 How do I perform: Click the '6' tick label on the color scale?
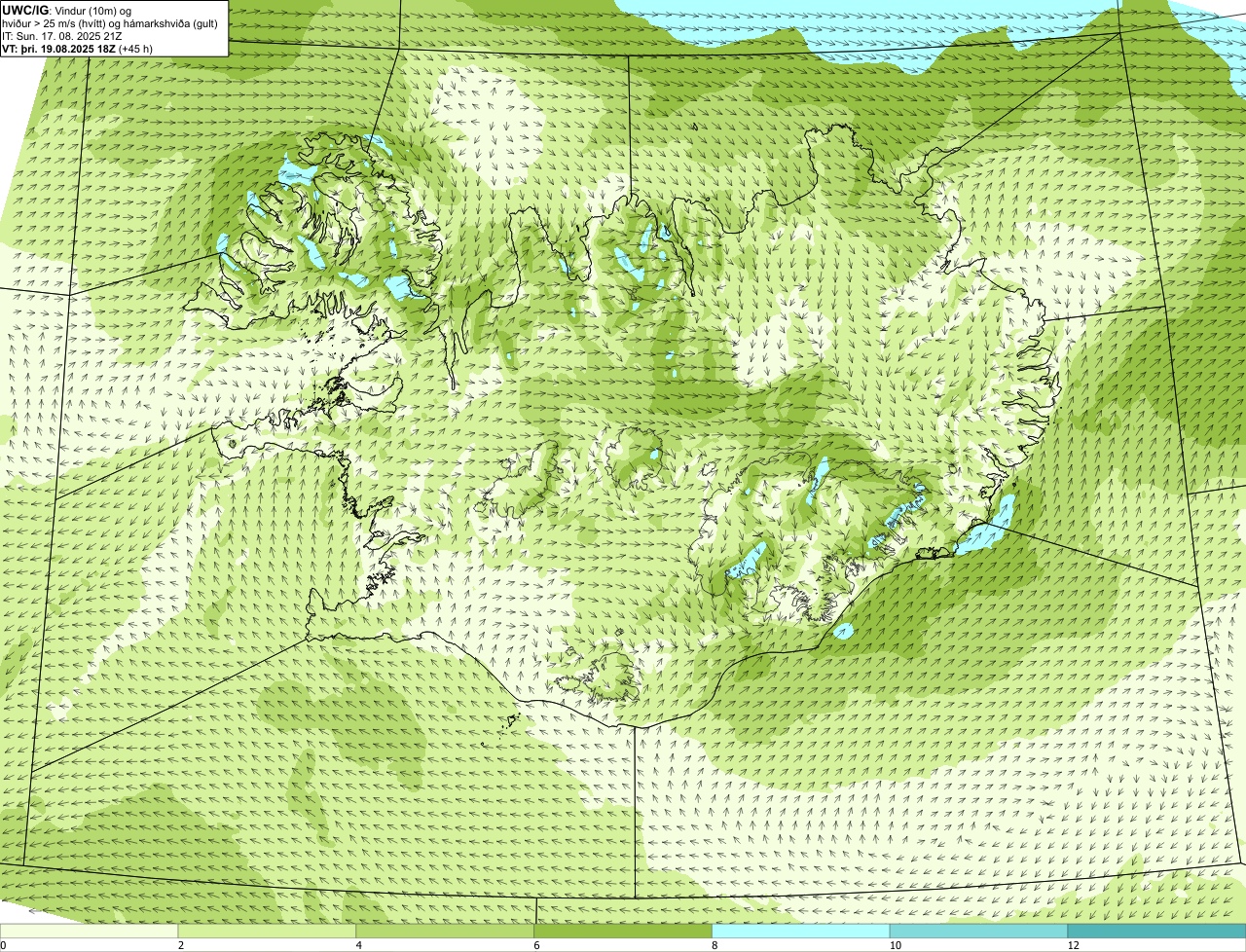tap(537, 945)
